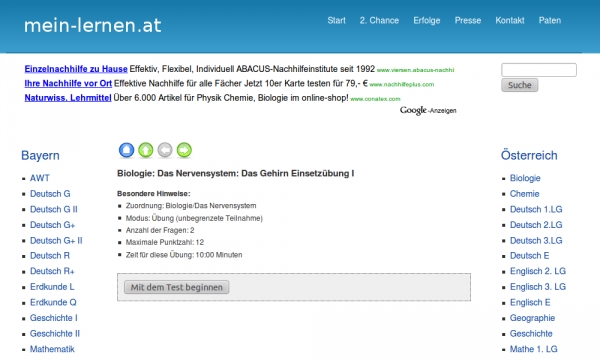Open Chemie in the Österreich list
Screen dimensions: 600x360
tap(524, 194)
